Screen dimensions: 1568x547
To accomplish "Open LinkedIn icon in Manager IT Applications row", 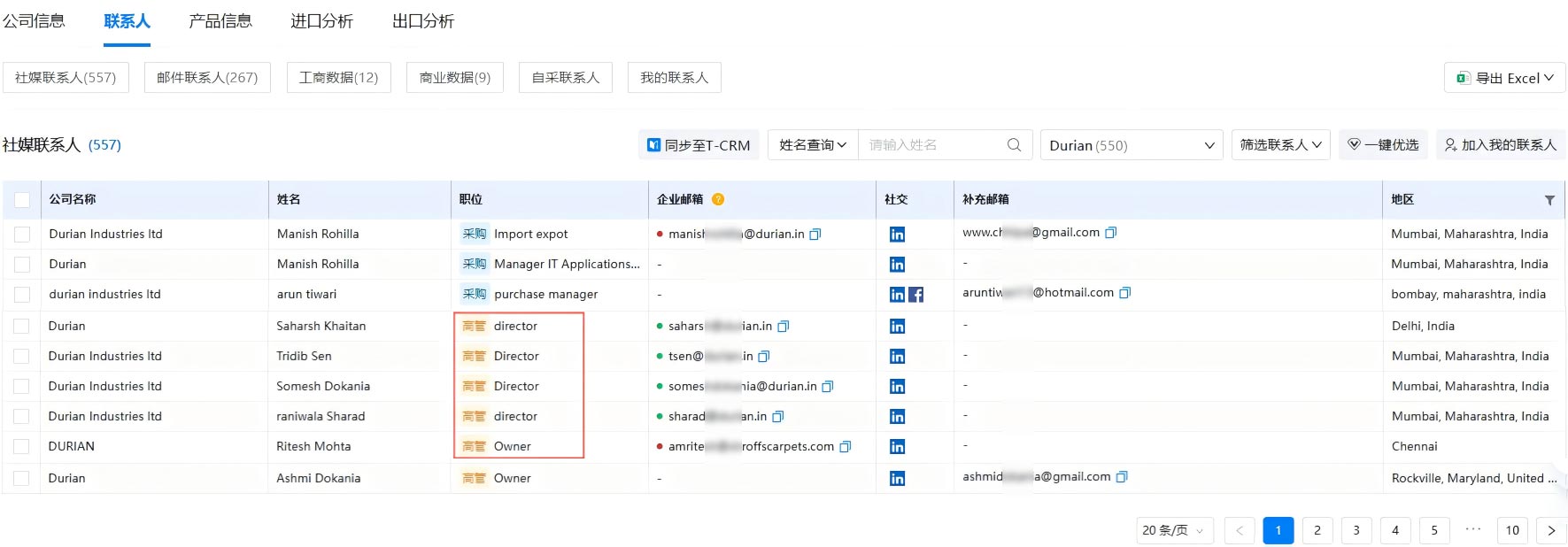I will pos(897,265).
